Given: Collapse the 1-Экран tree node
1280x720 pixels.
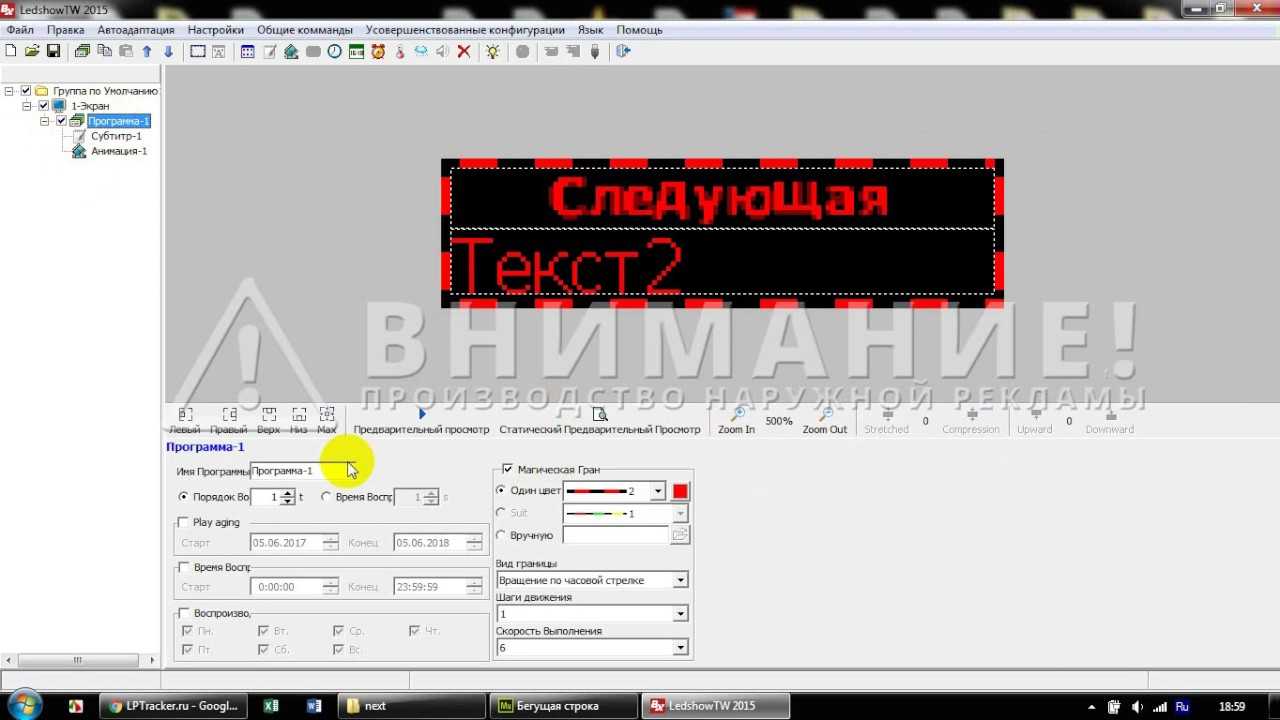Looking at the screenshot, I should [x=28, y=106].
